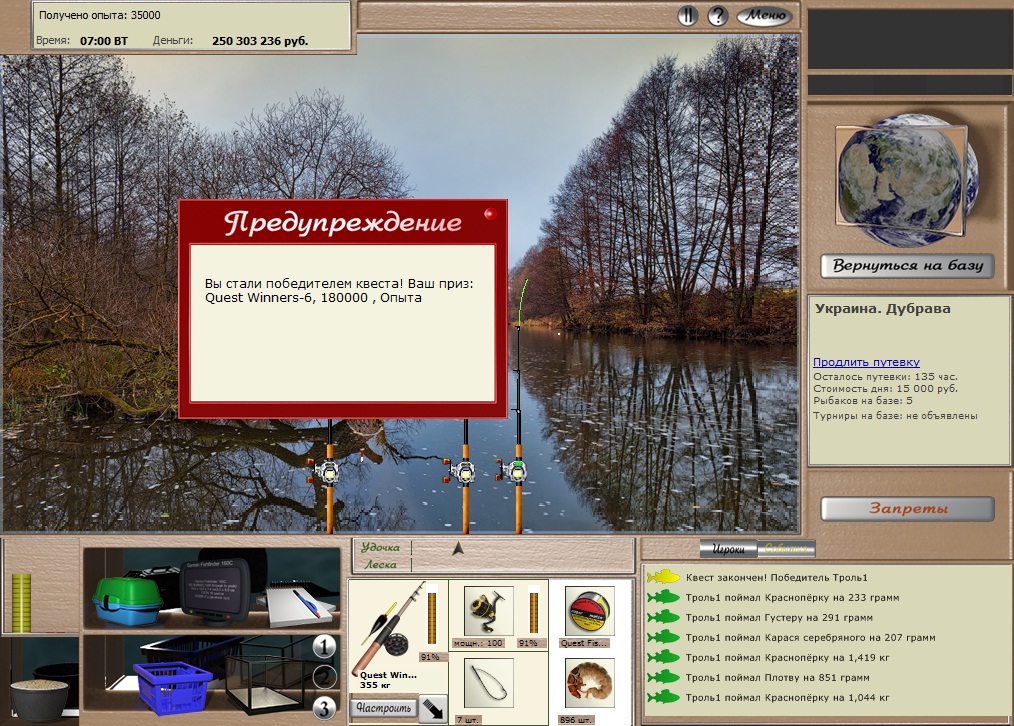Click the Квест закончен! Победитель Троль1 entry
The height and width of the screenshot is (726, 1014).
[x=776, y=577]
